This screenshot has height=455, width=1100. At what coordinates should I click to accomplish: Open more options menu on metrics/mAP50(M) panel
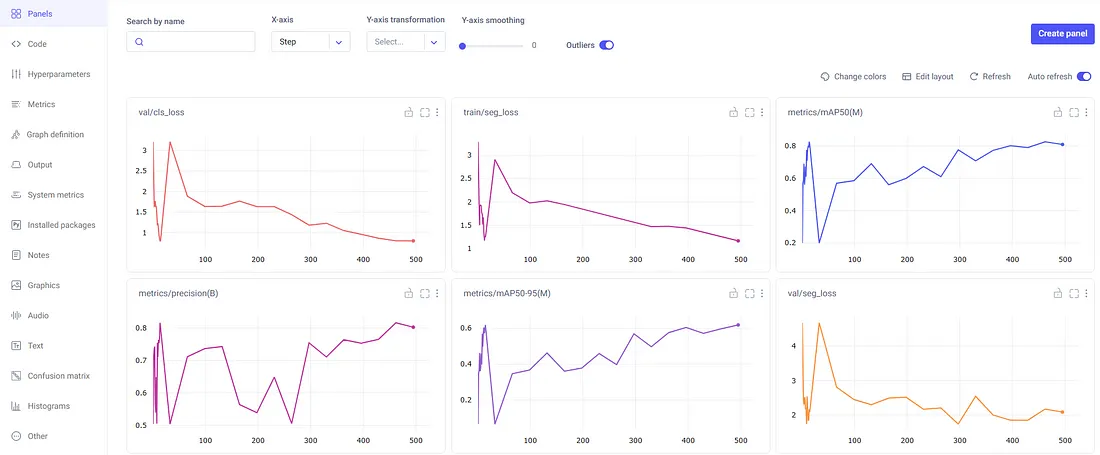1086,113
